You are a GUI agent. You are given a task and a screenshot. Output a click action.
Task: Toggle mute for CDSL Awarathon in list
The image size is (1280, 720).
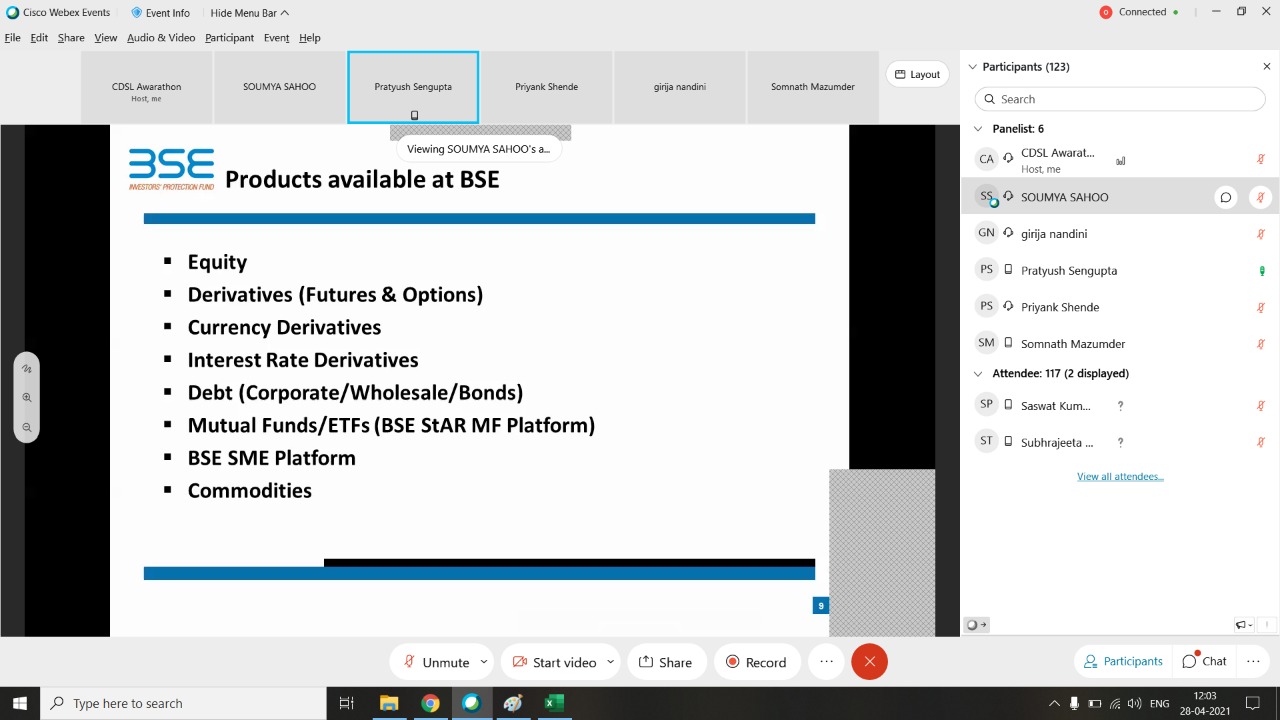click(1261, 160)
